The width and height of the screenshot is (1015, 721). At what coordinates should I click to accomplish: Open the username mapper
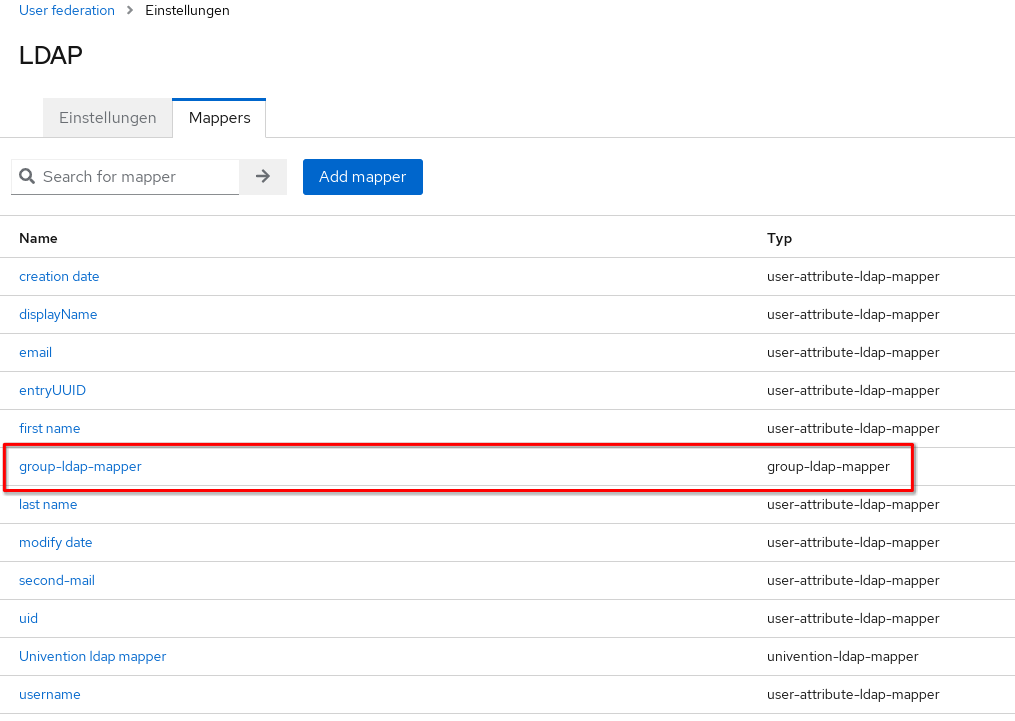click(x=50, y=694)
